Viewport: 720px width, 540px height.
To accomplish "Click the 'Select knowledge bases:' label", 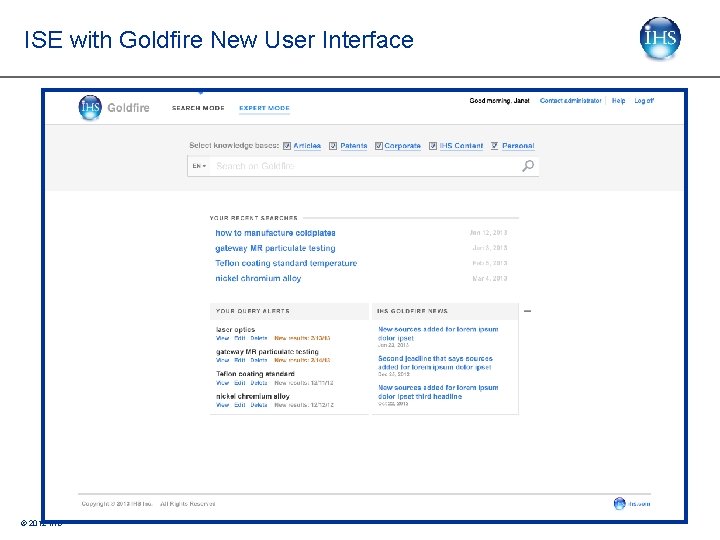I will point(234,146).
